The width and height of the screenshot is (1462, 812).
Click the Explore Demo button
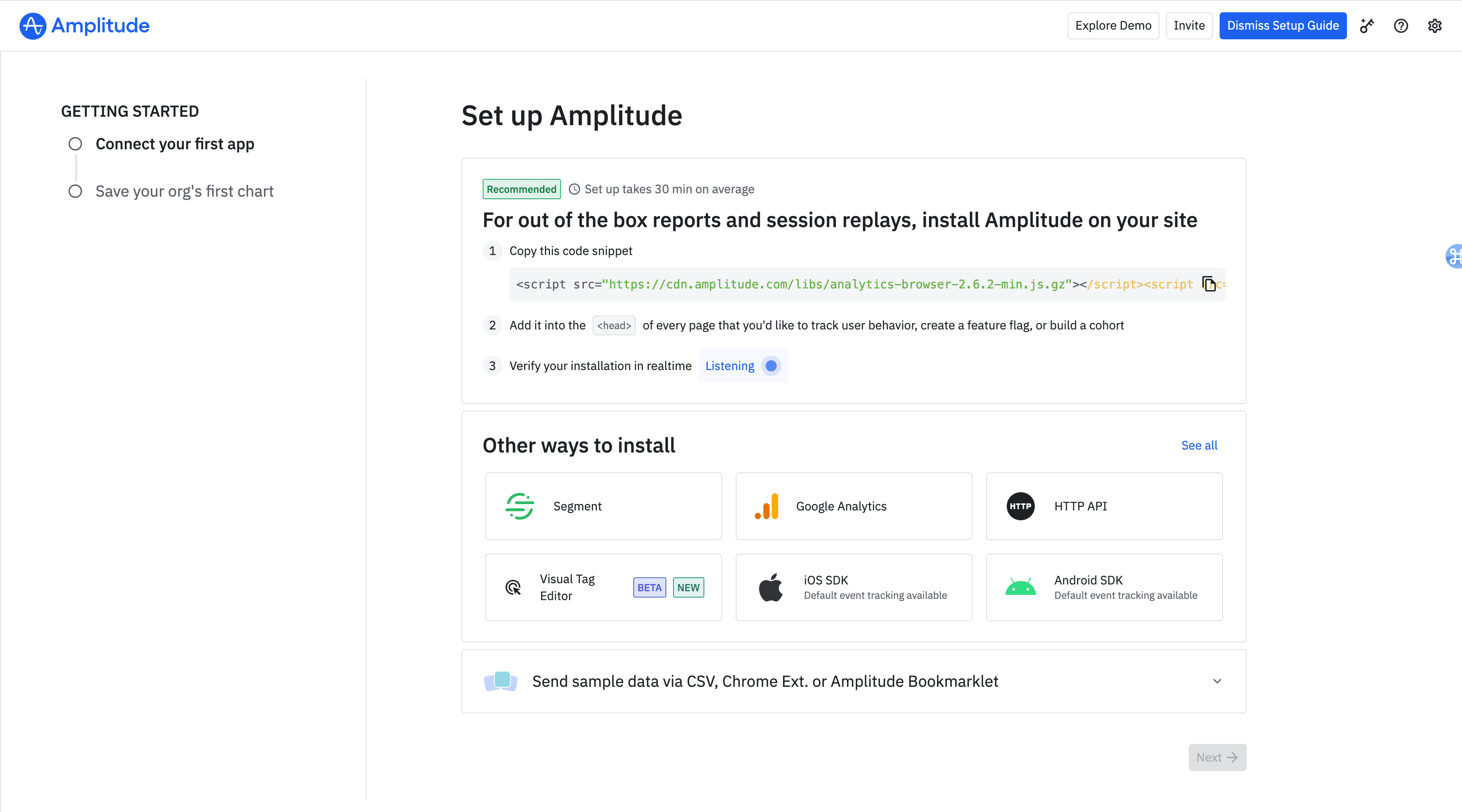click(x=1113, y=26)
